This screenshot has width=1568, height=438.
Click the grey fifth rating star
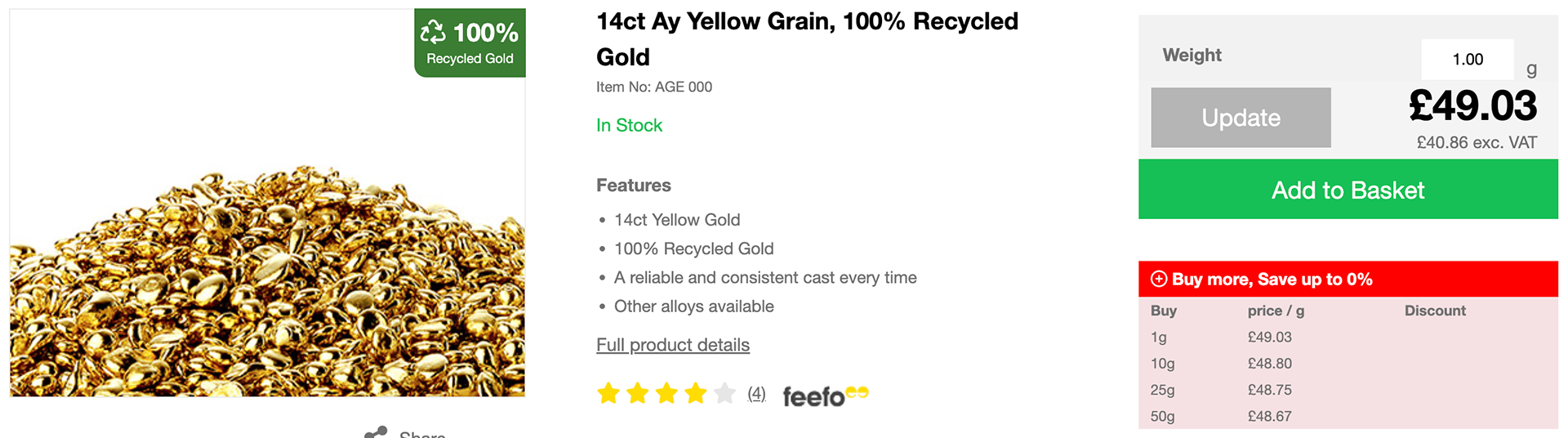pos(724,394)
